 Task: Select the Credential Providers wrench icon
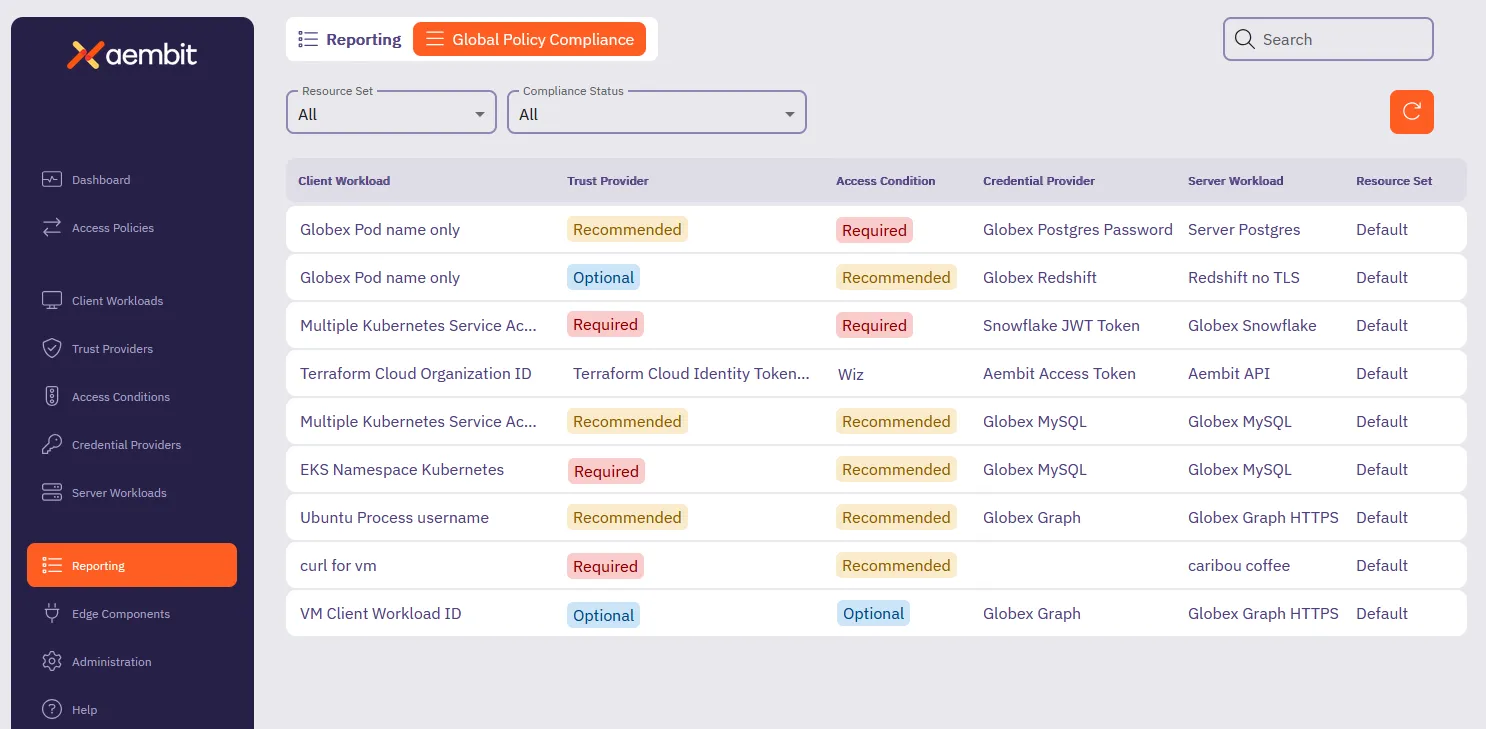pos(53,444)
